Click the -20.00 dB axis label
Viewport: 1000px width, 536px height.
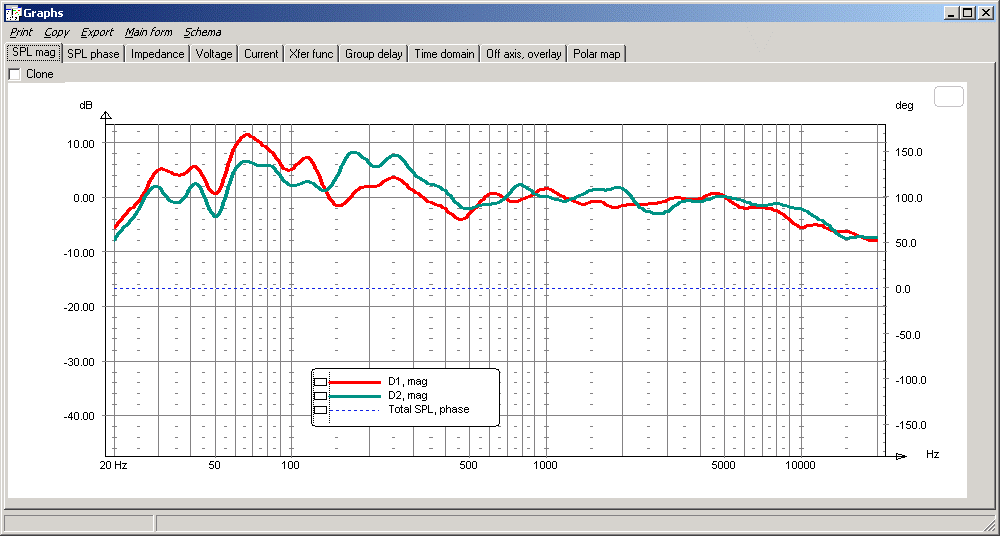tap(78, 307)
